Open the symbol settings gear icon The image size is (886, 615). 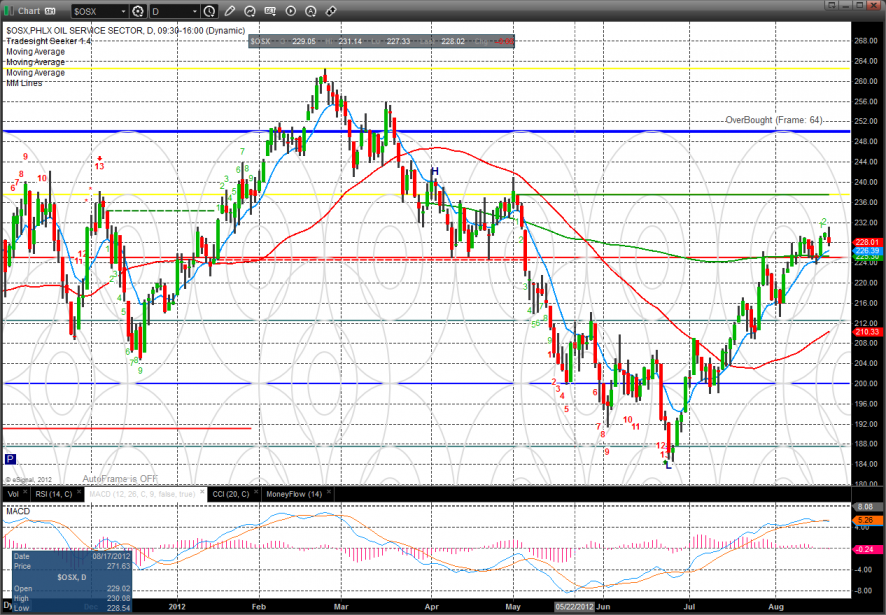(x=138, y=11)
